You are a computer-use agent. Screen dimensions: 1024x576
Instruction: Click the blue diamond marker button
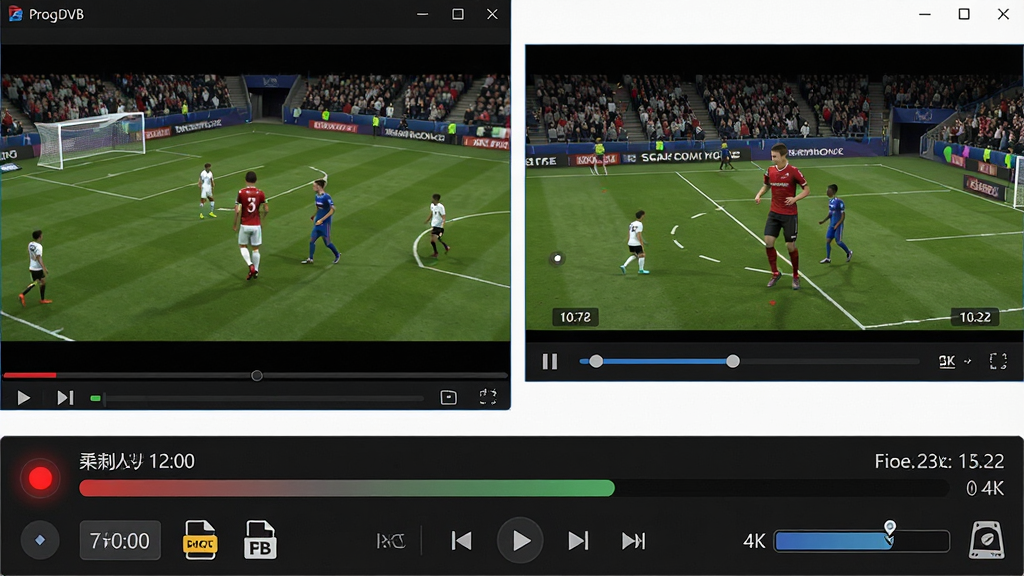click(x=40, y=540)
